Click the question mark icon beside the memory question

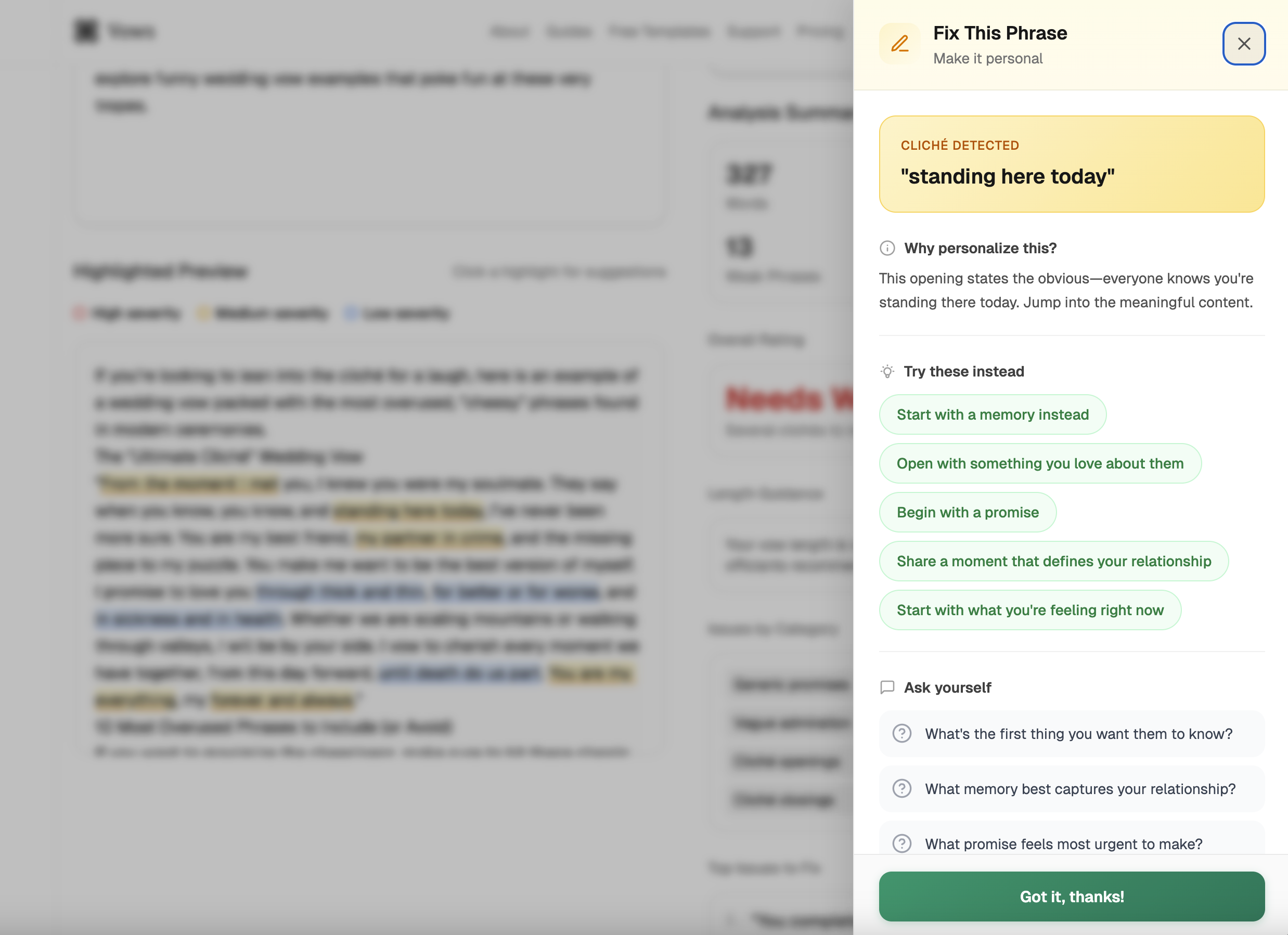pyautogui.click(x=901, y=788)
